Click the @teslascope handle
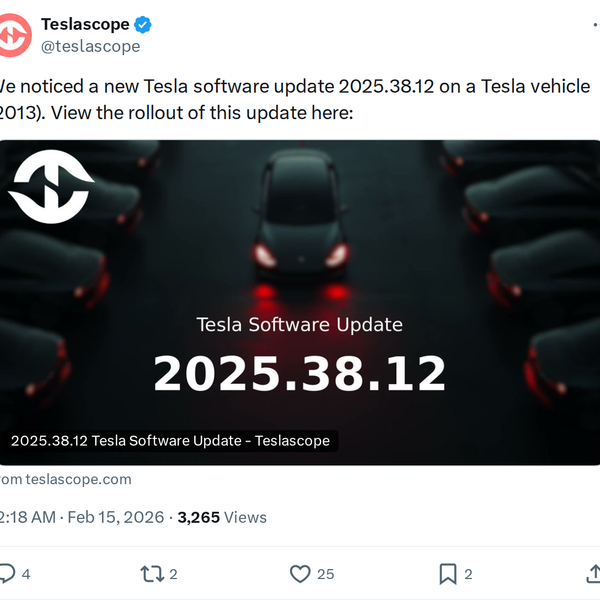Screen dimensions: 600x600 pos(90,46)
